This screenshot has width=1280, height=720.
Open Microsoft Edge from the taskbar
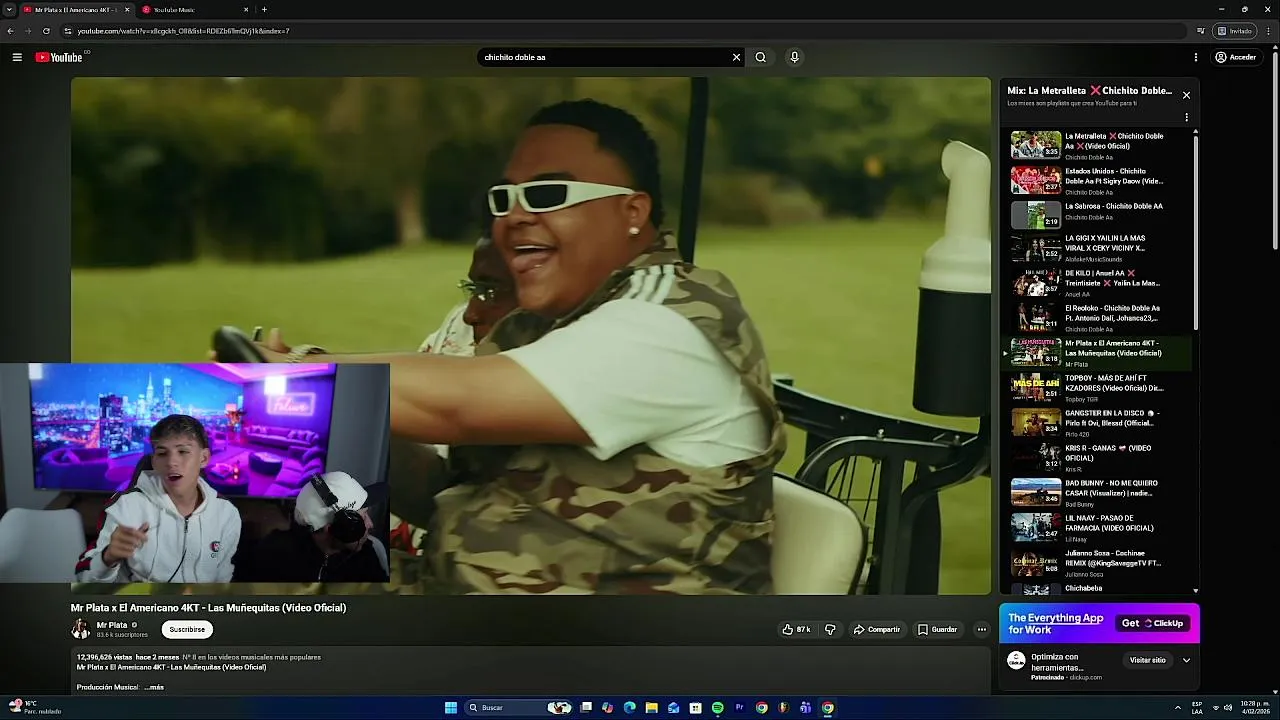point(629,707)
